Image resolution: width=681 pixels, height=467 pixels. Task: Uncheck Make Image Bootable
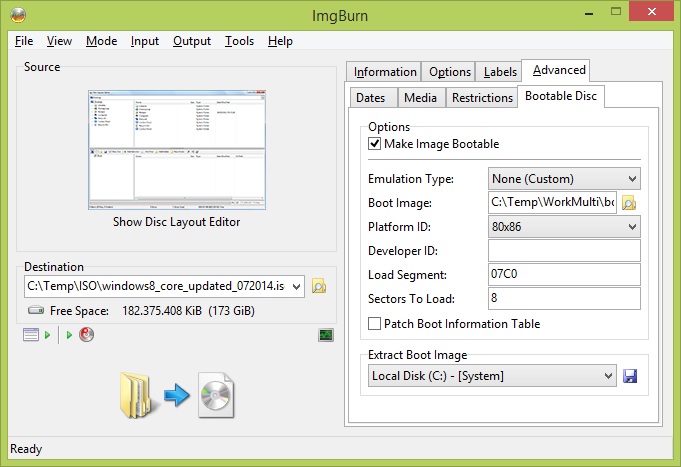pos(374,144)
